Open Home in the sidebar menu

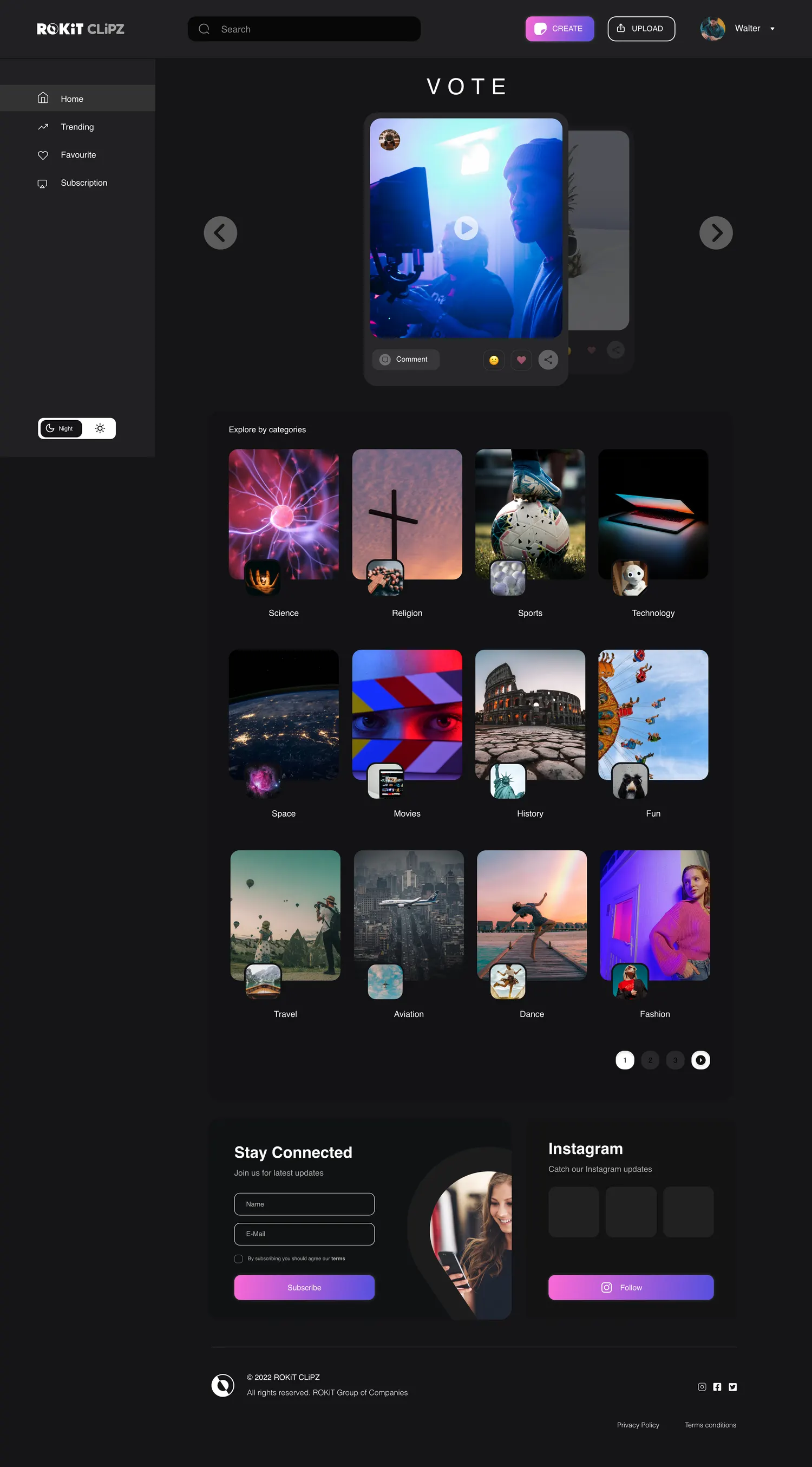(x=77, y=98)
